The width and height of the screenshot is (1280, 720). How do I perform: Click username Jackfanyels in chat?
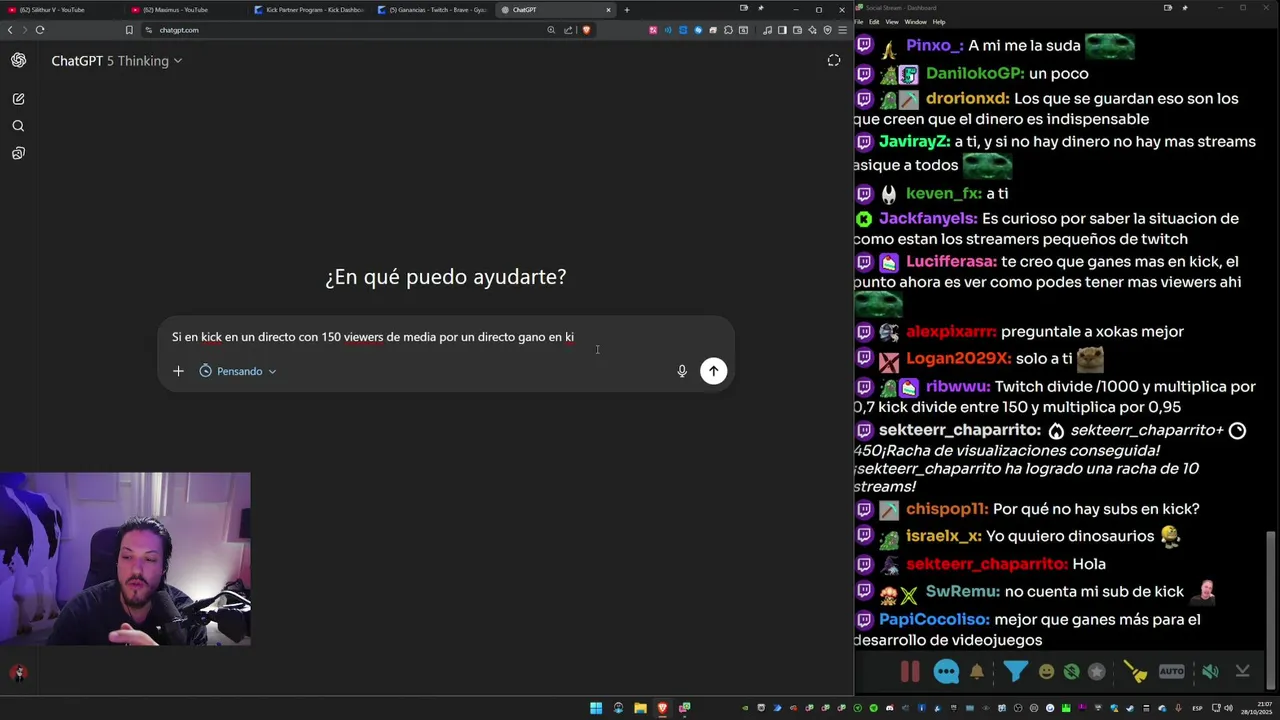pyautogui.click(x=928, y=218)
